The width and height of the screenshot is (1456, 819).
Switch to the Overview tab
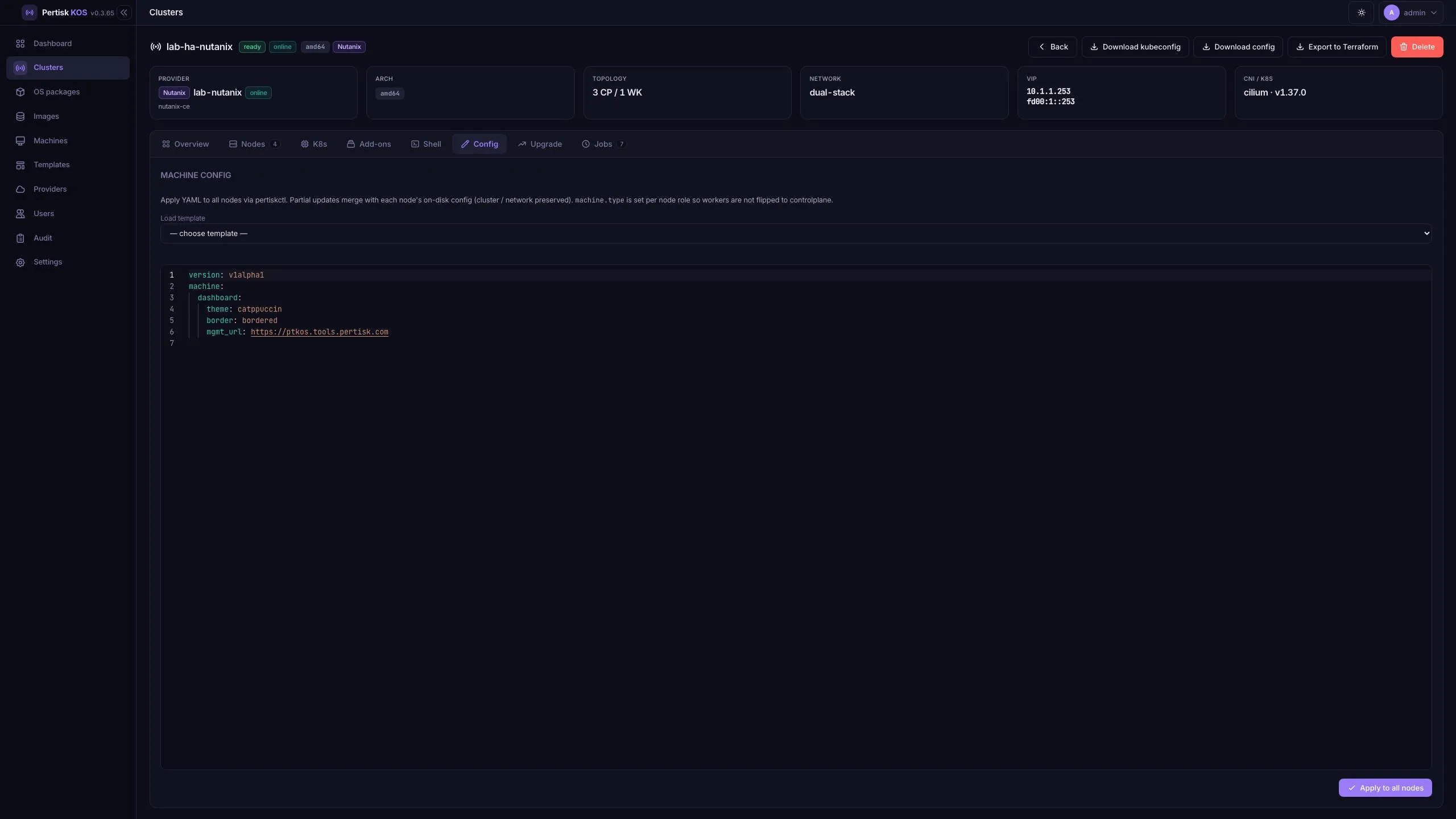(x=185, y=144)
